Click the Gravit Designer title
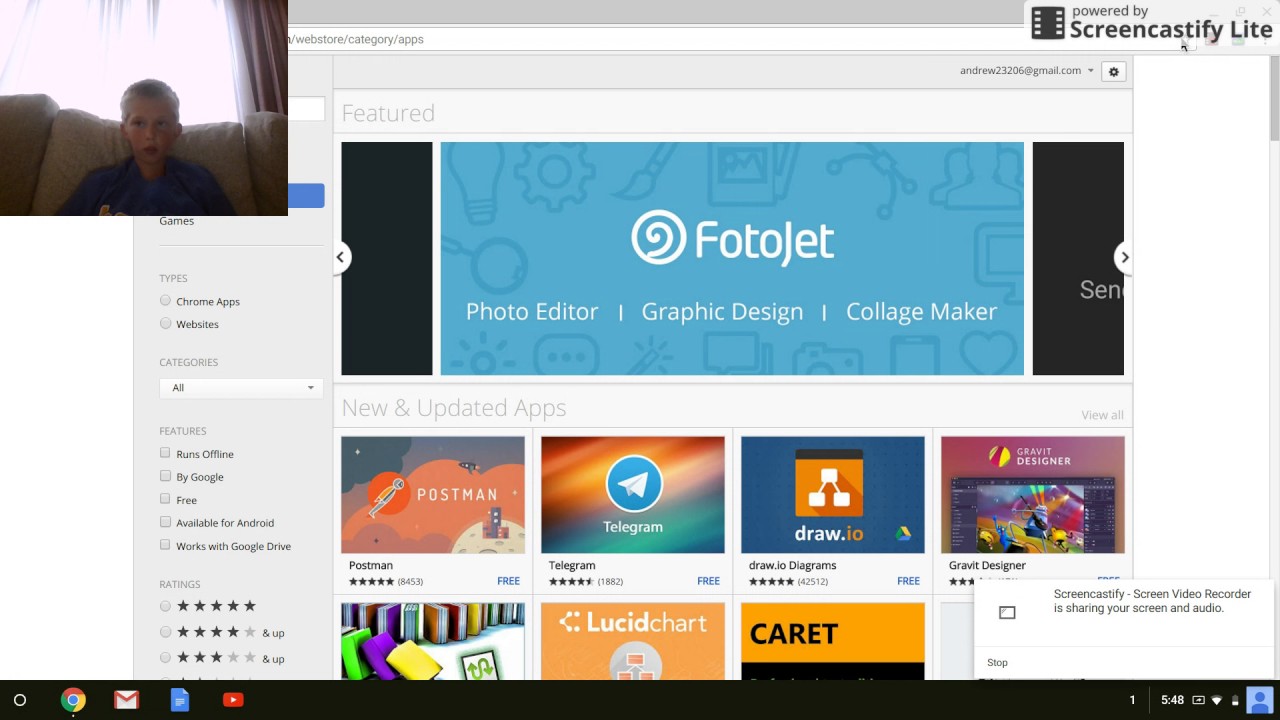This screenshot has width=1280, height=720. pyautogui.click(x=987, y=565)
